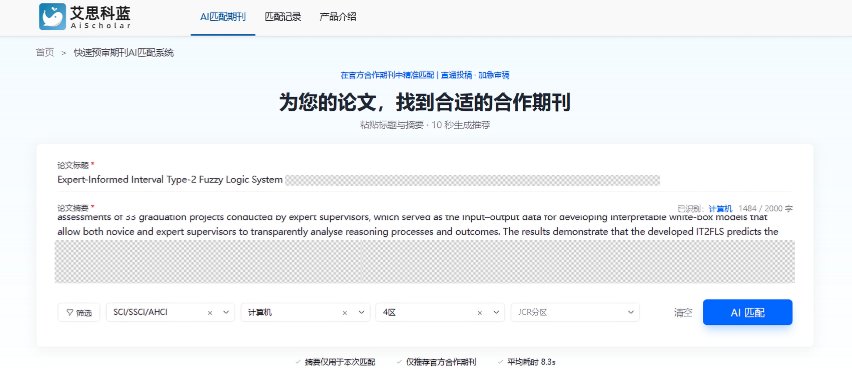Click the 清空 clear button
Image resolution: width=852 pixels, height=371 pixels.
(x=683, y=313)
